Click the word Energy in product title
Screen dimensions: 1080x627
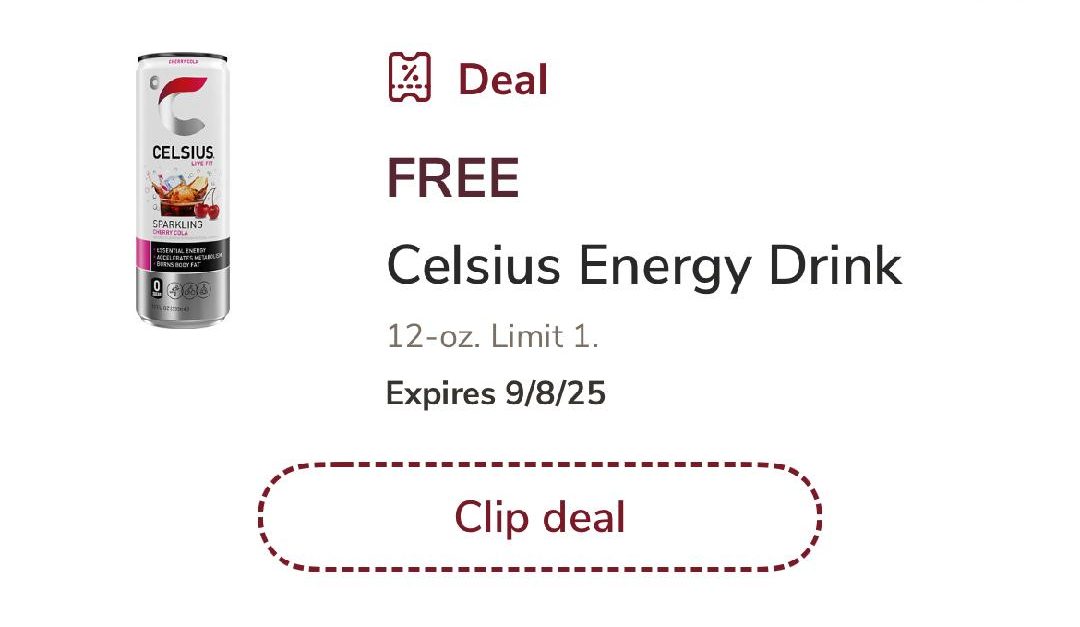pos(664,267)
